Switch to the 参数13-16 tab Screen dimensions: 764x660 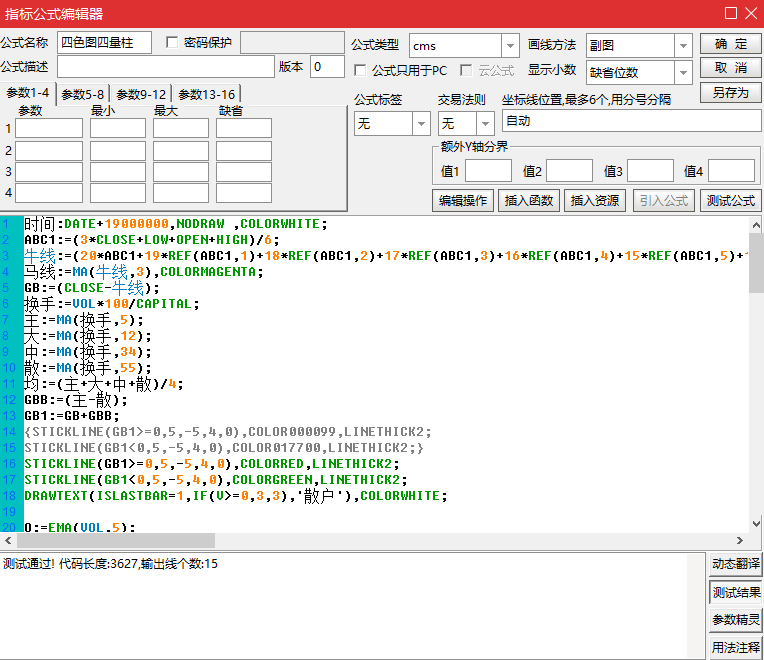coord(207,94)
